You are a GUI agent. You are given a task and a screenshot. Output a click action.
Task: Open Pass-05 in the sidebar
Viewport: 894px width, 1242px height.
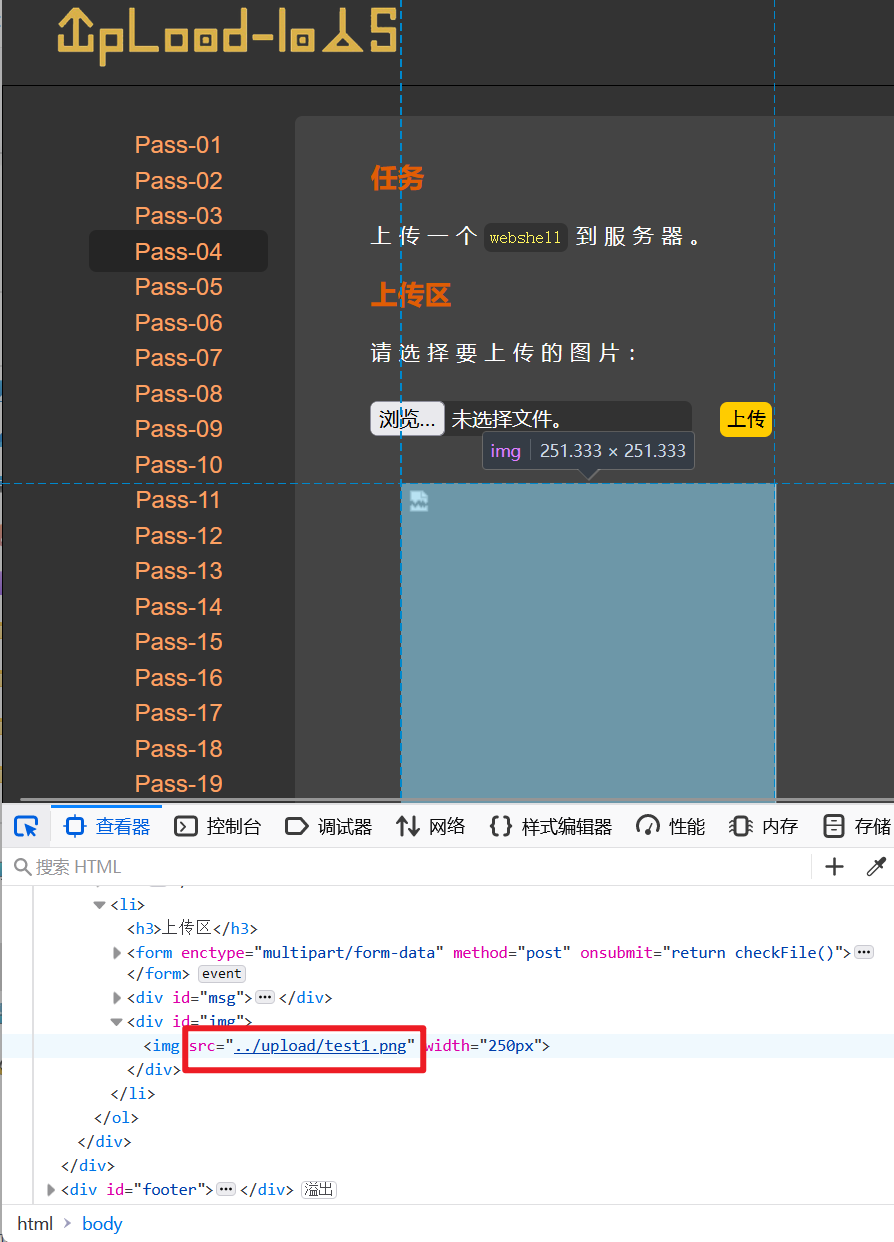pyautogui.click(x=179, y=287)
